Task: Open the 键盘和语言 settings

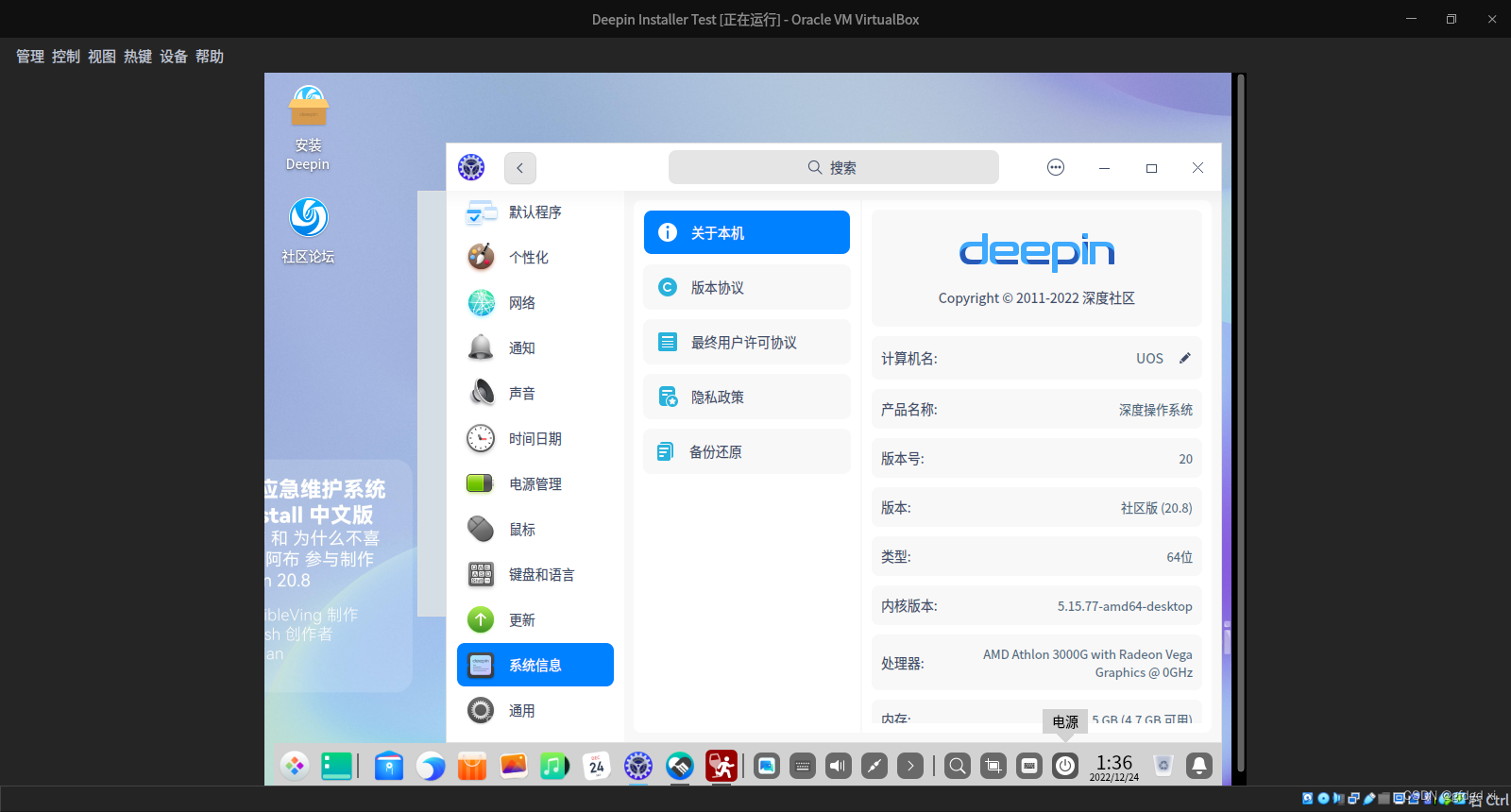Action: [535, 575]
